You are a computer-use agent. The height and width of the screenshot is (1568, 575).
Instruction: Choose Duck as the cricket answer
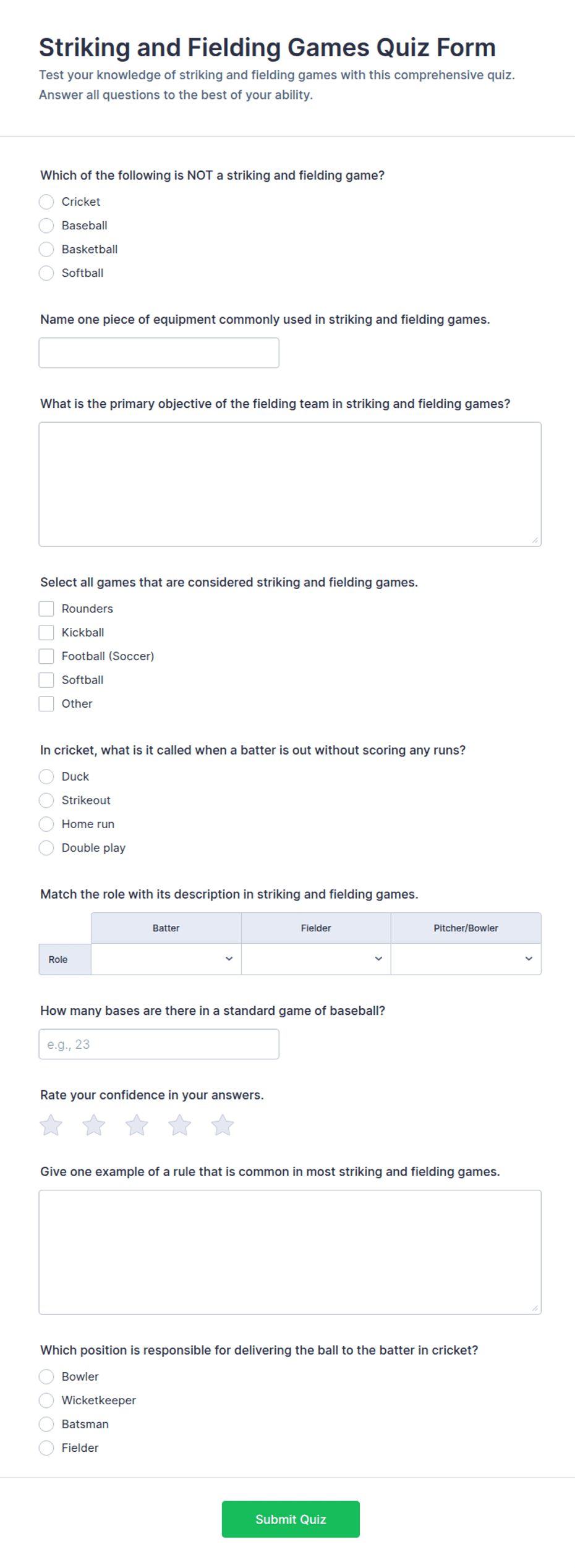tap(46, 776)
